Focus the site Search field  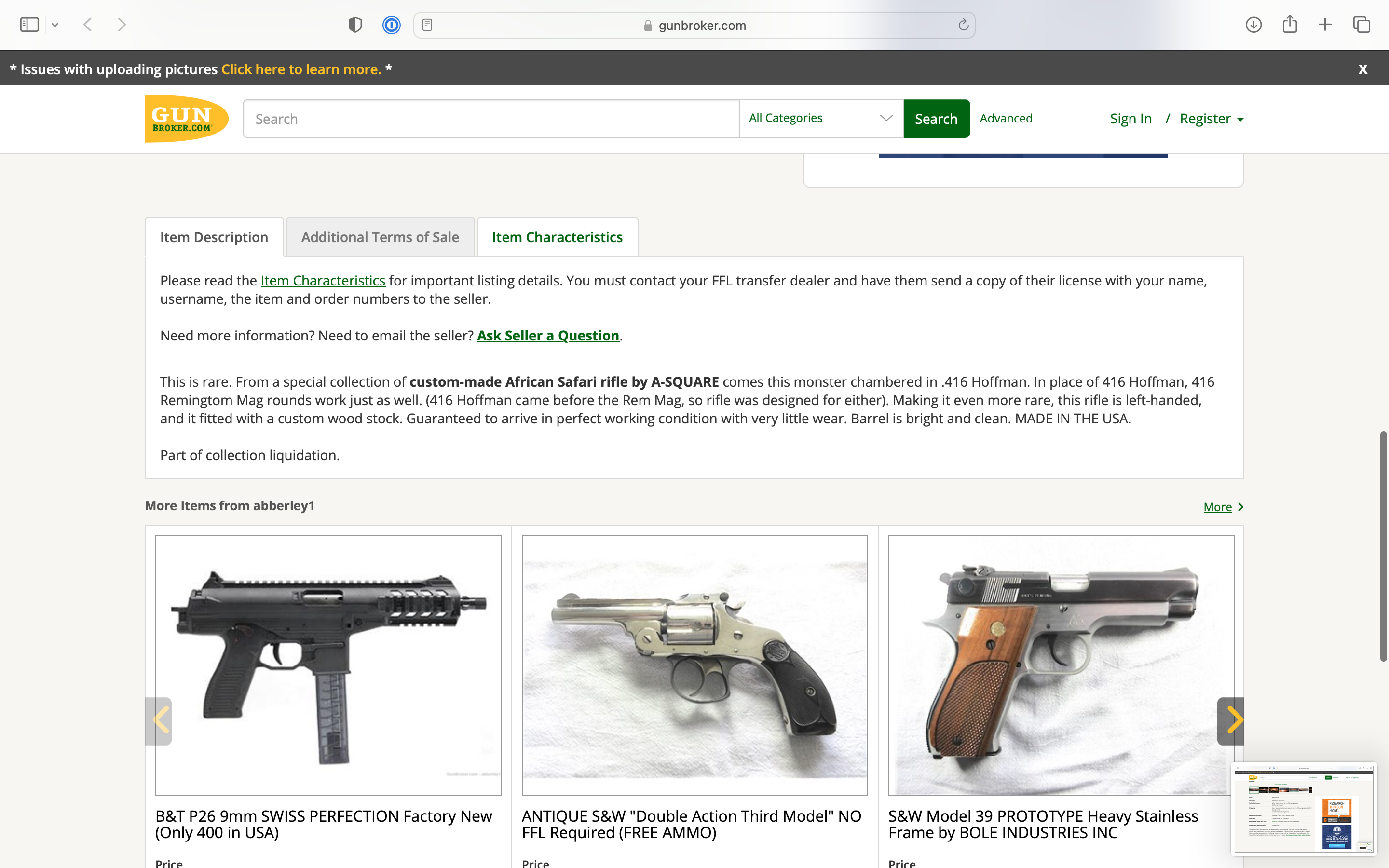[x=491, y=119]
